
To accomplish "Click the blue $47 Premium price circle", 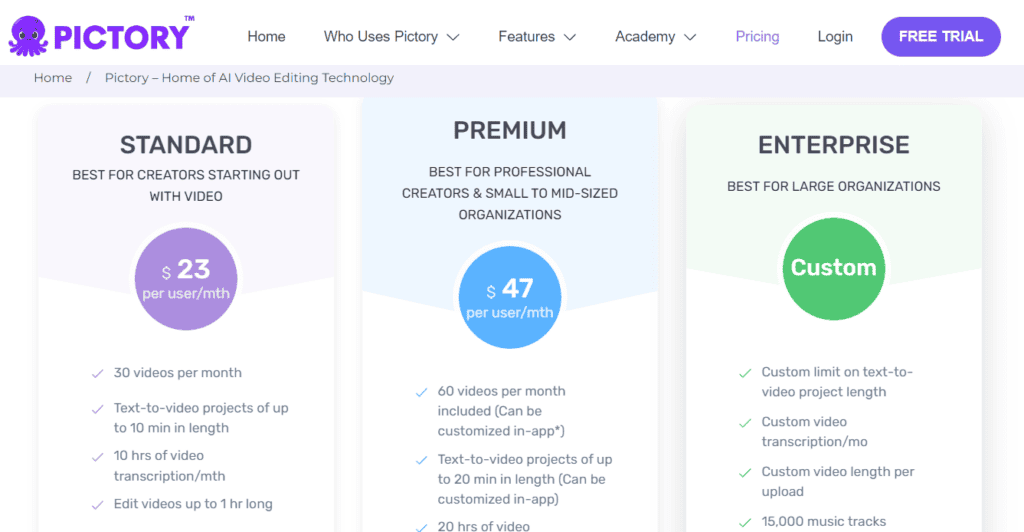I will [x=510, y=297].
